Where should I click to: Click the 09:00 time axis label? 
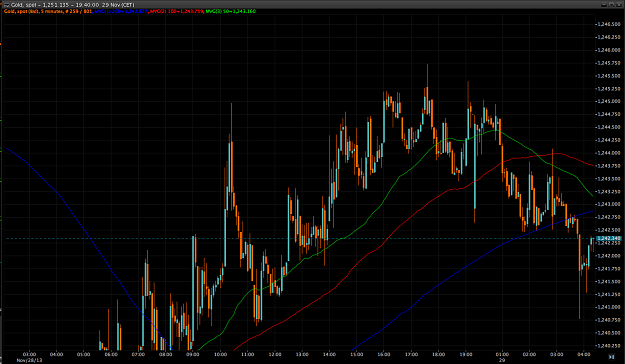tap(193, 354)
